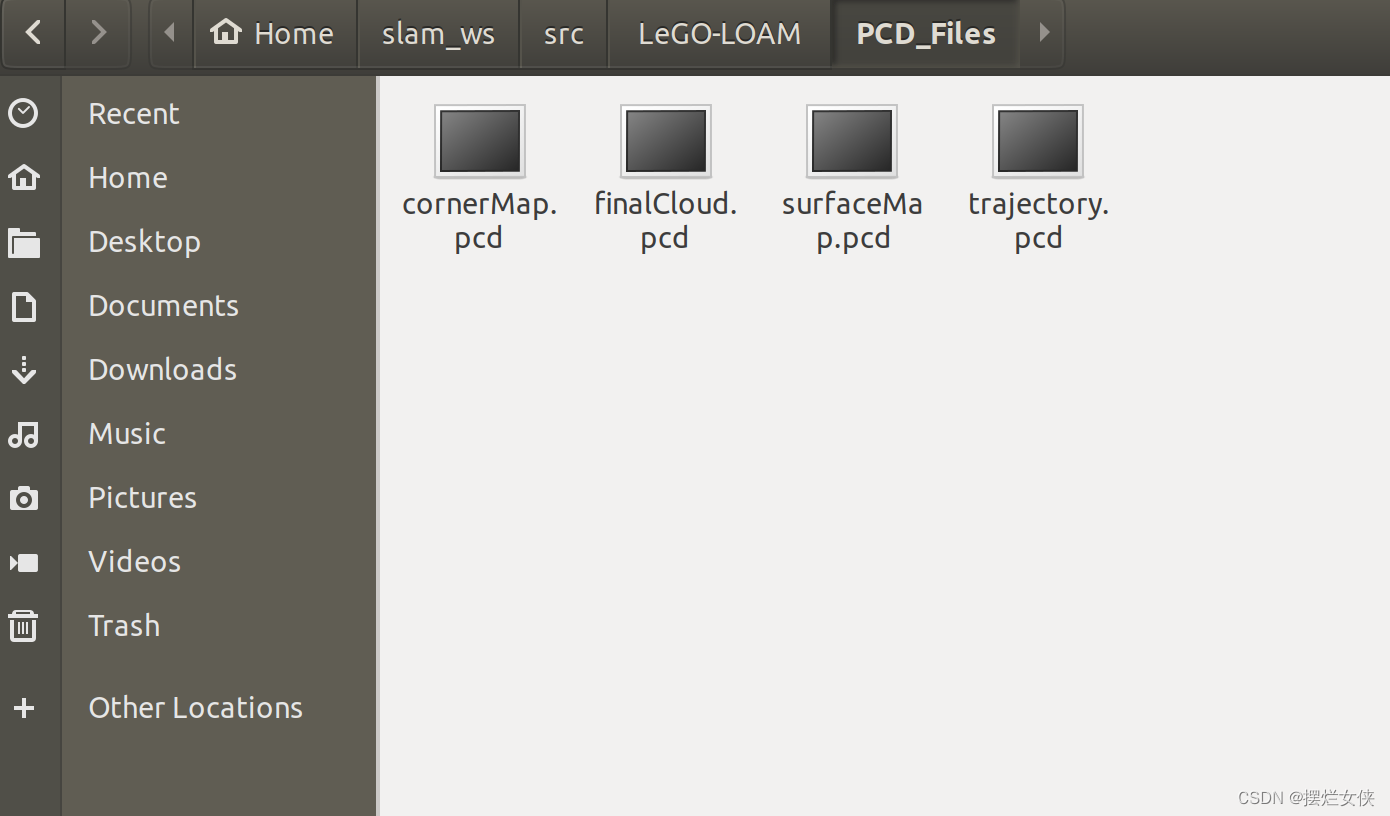Viewport: 1390px width, 816px height.
Task: Select the trajectory.pcd file thumbnail
Action: [x=1038, y=141]
